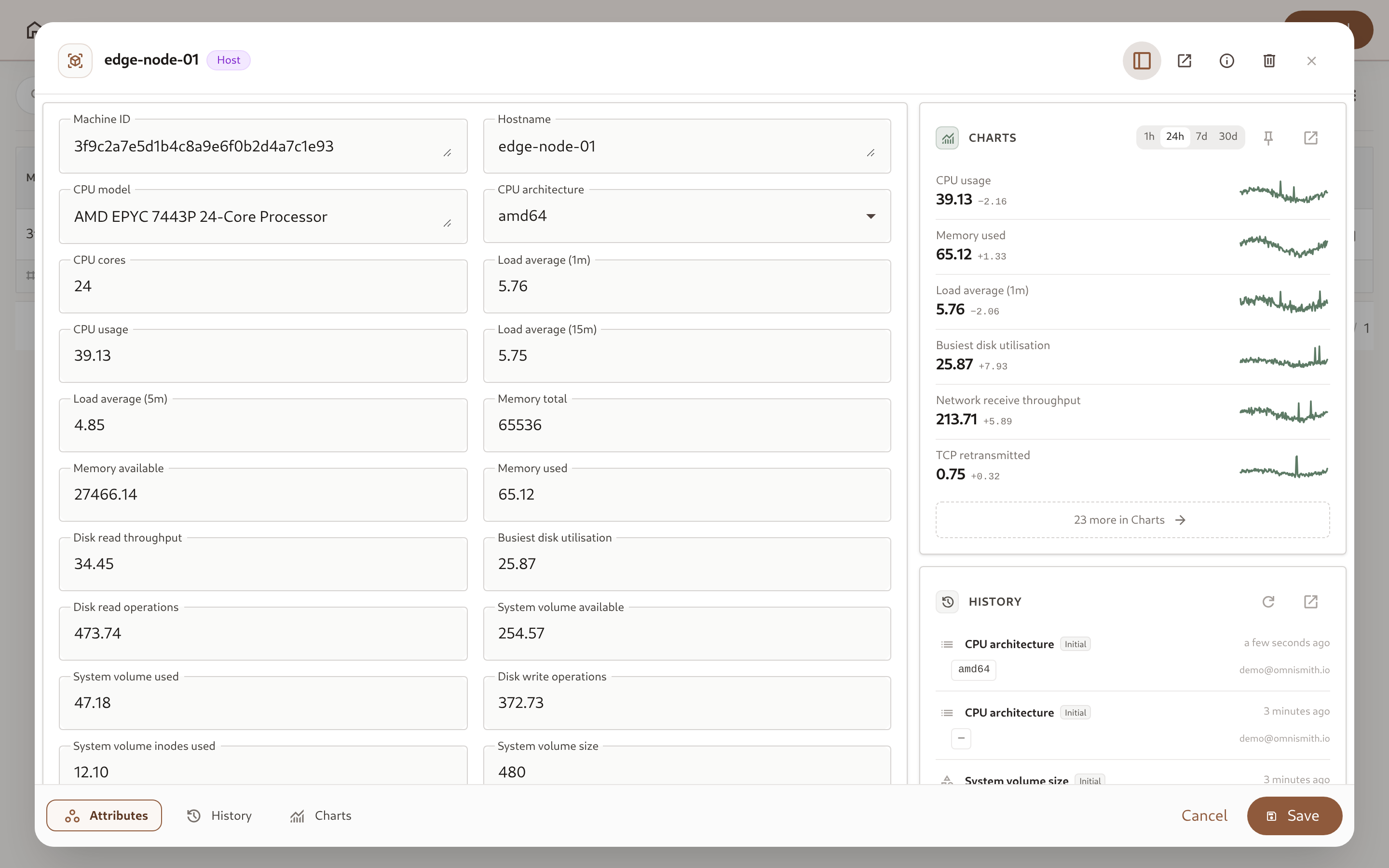This screenshot has height=868, width=1389.
Task: Click Cancel
Action: point(1204,815)
